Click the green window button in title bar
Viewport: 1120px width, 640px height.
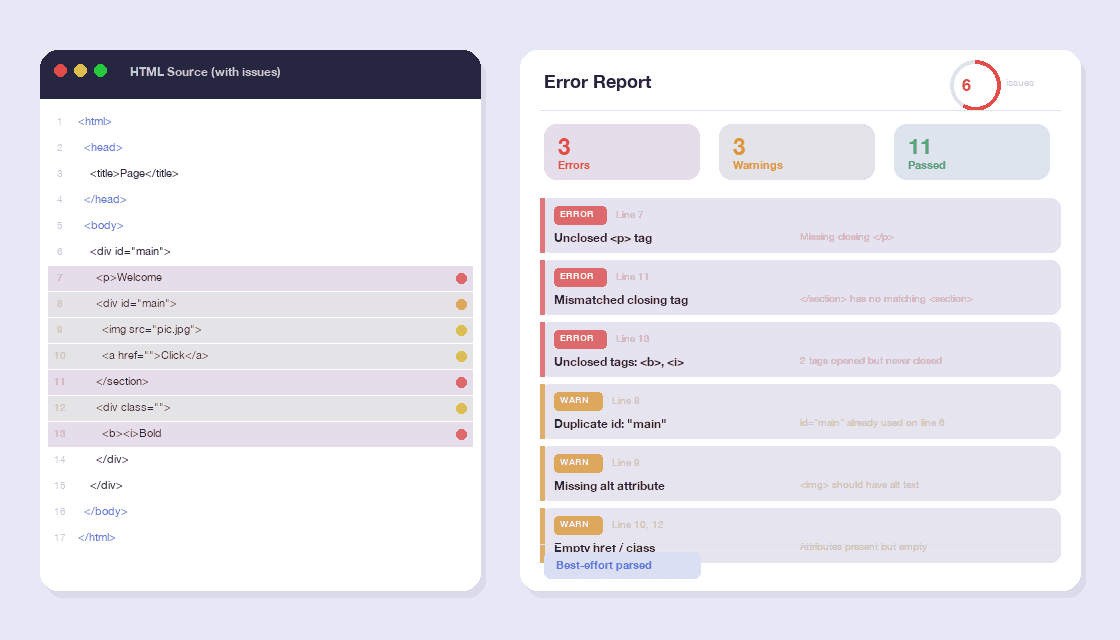(x=100, y=71)
